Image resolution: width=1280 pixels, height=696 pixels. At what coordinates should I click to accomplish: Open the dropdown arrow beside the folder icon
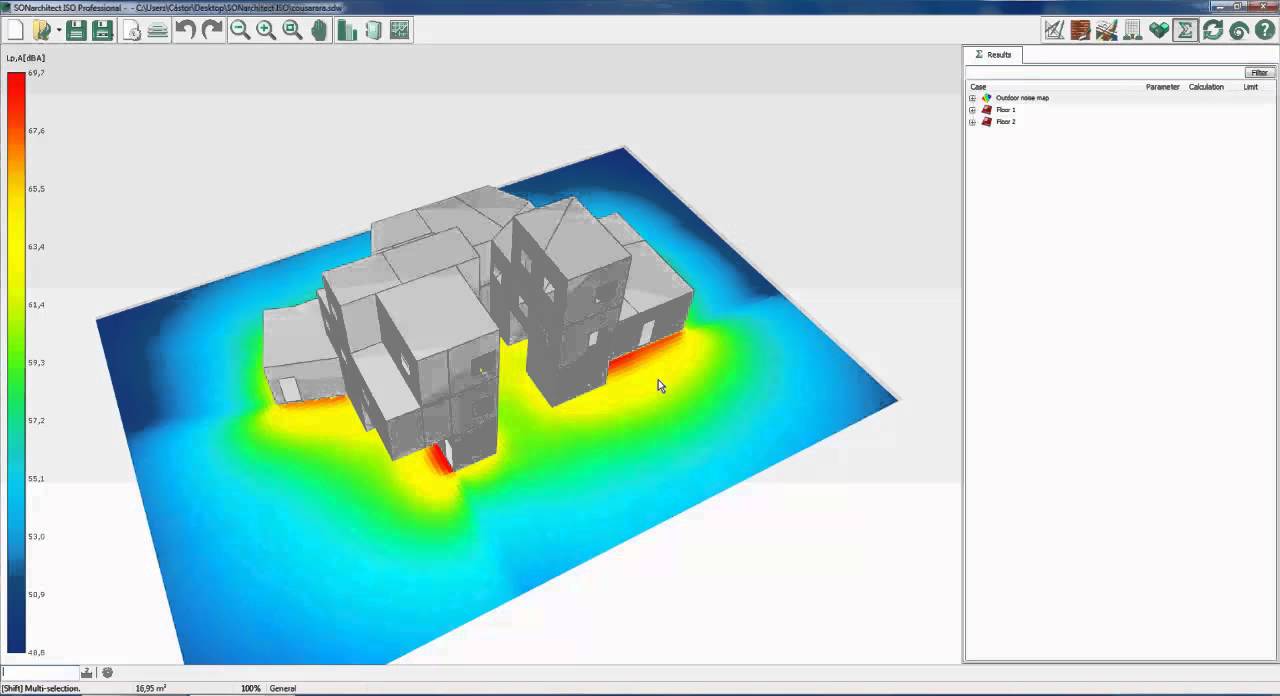[59, 31]
